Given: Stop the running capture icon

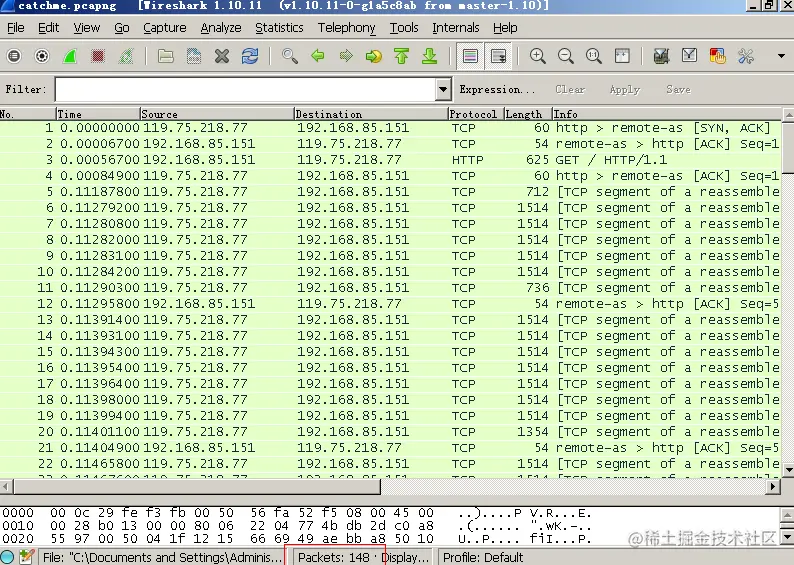Looking at the screenshot, I should point(98,56).
